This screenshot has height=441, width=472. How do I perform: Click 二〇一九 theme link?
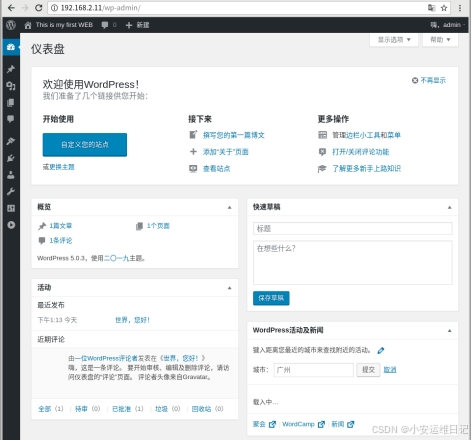click(116, 258)
